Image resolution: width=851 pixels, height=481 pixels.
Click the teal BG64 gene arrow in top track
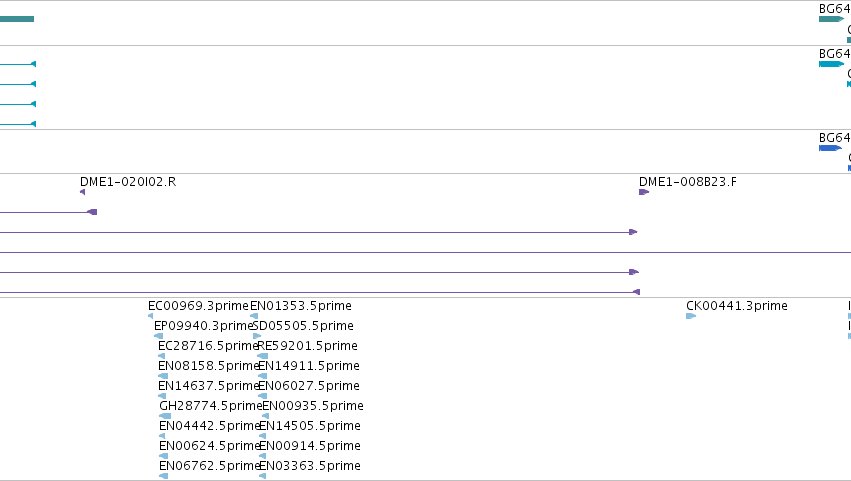[x=831, y=20]
